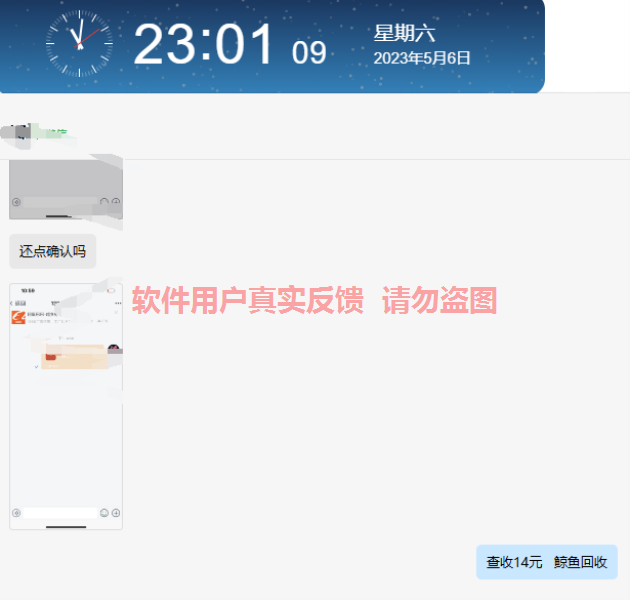Click the seconds counter 09

(309, 53)
